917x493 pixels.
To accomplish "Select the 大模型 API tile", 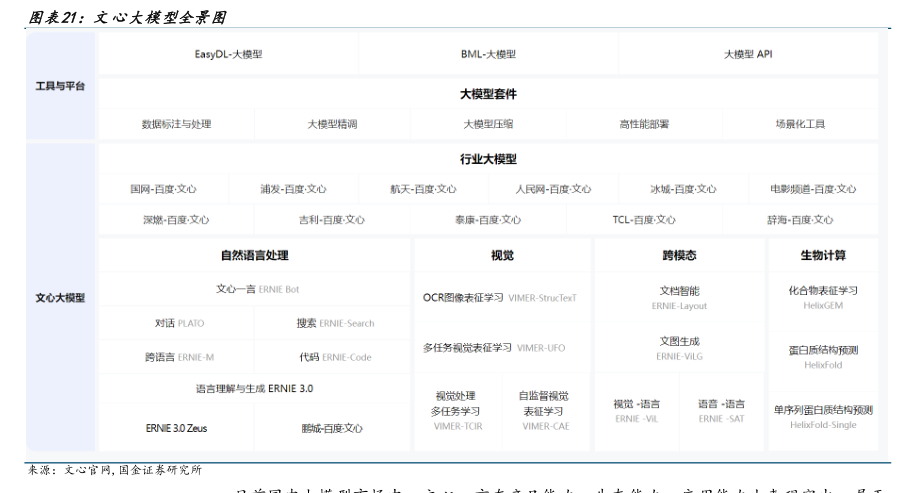I will tap(748, 54).
